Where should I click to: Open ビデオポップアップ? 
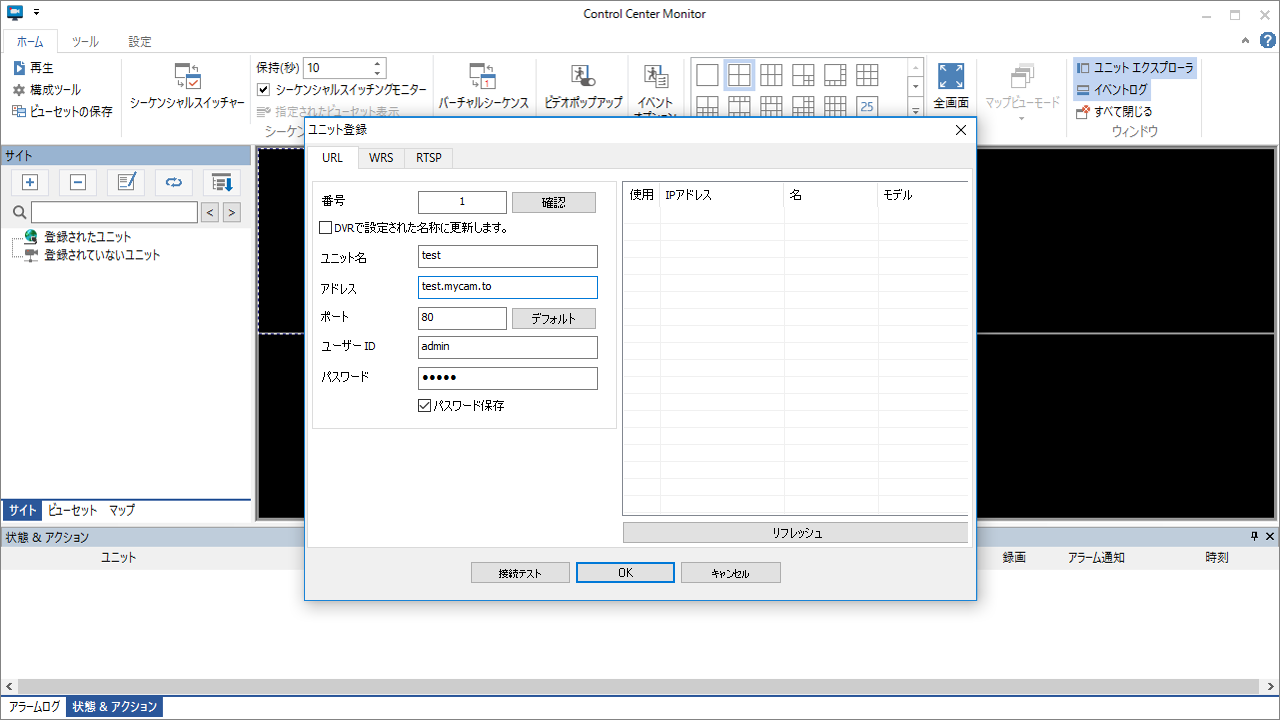583,87
